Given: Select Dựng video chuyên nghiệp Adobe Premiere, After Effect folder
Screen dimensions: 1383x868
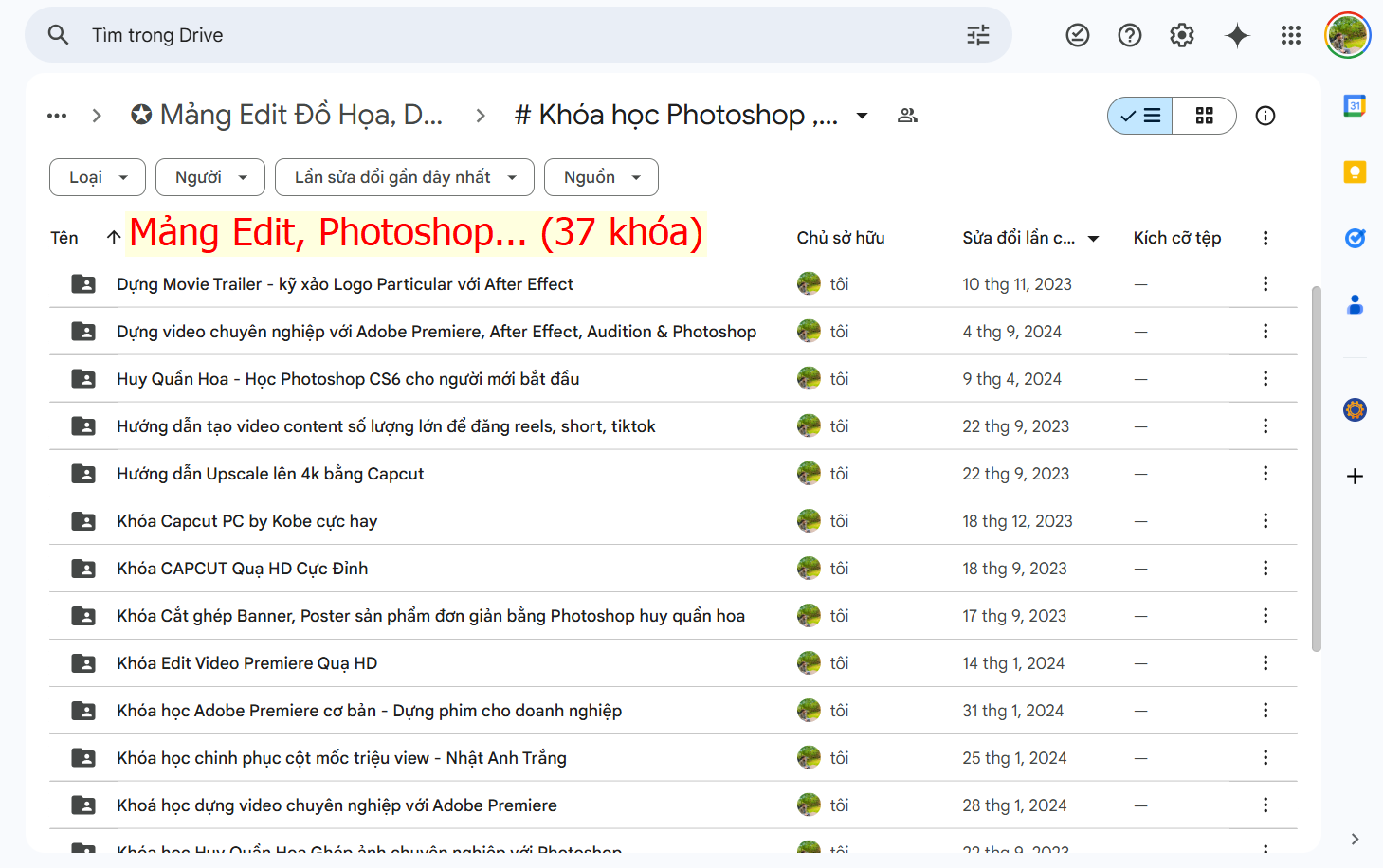Looking at the screenshot, I should click(x=436, y=332).
